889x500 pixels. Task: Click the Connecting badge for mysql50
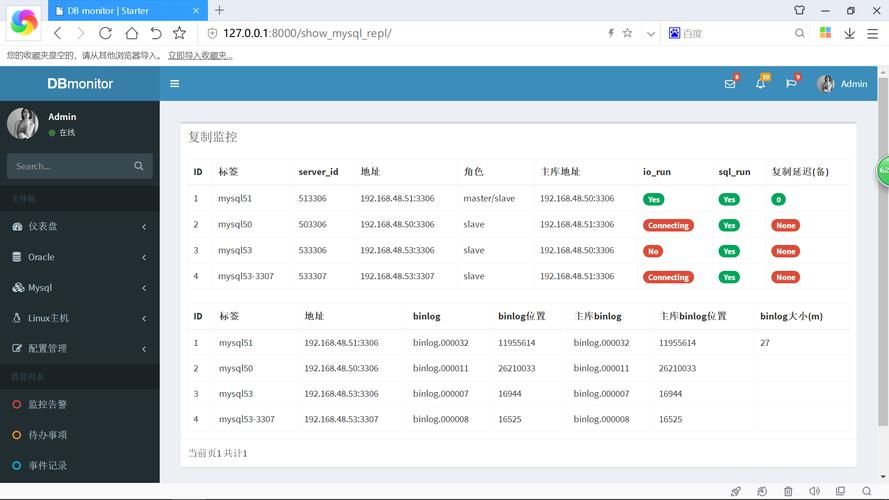pyautogui.click(x=668, y=225)
